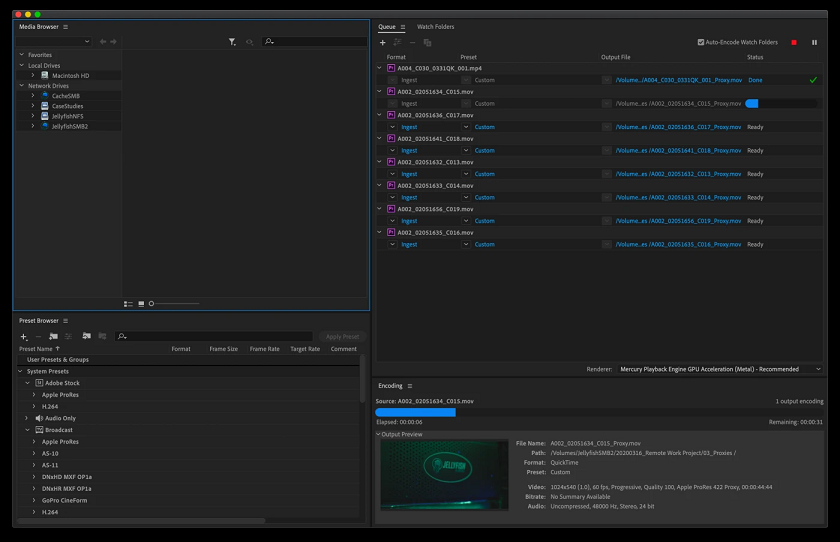Open the Media Browser filter icon

[x=232, y=42]
